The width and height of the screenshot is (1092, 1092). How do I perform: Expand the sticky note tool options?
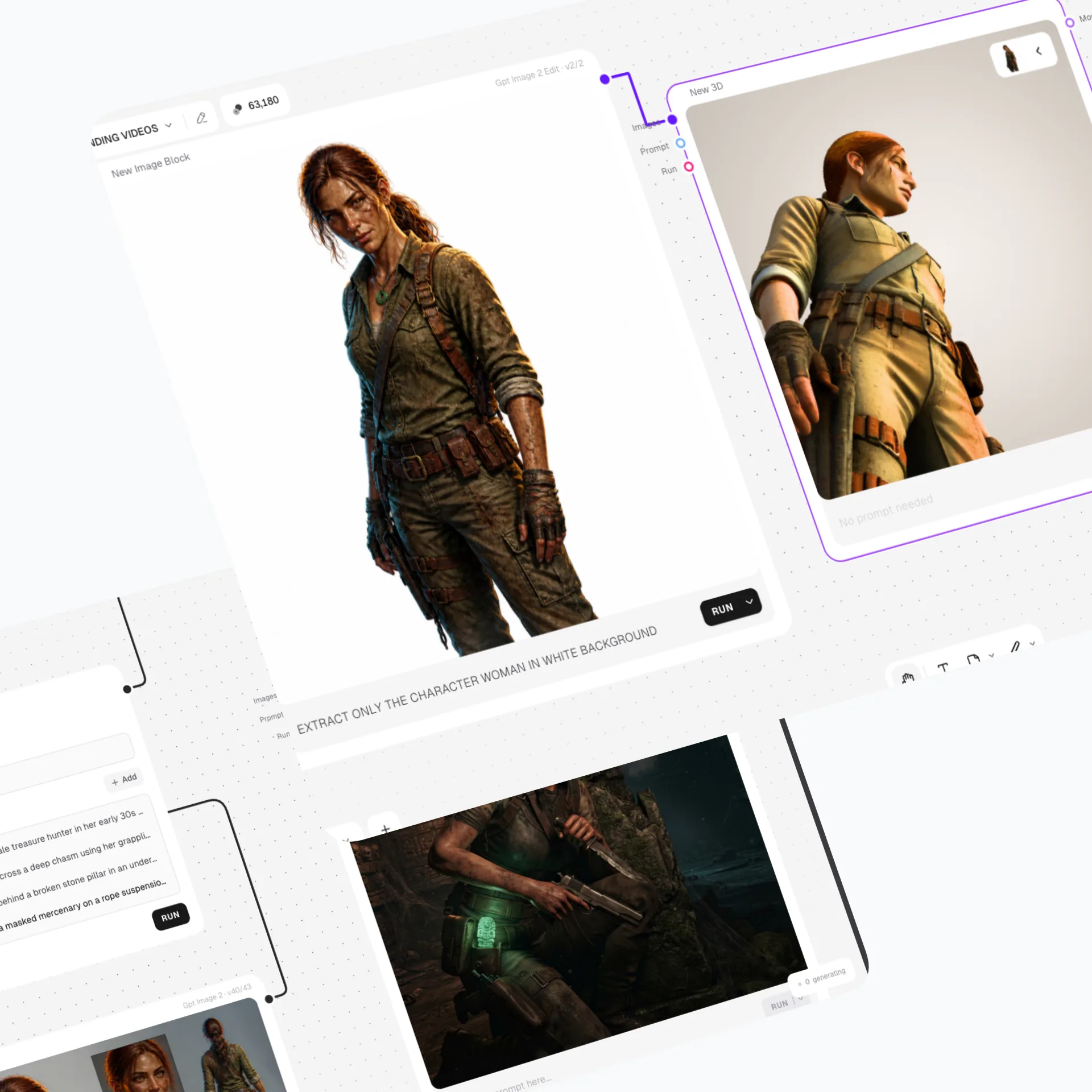tap(991, 655)
